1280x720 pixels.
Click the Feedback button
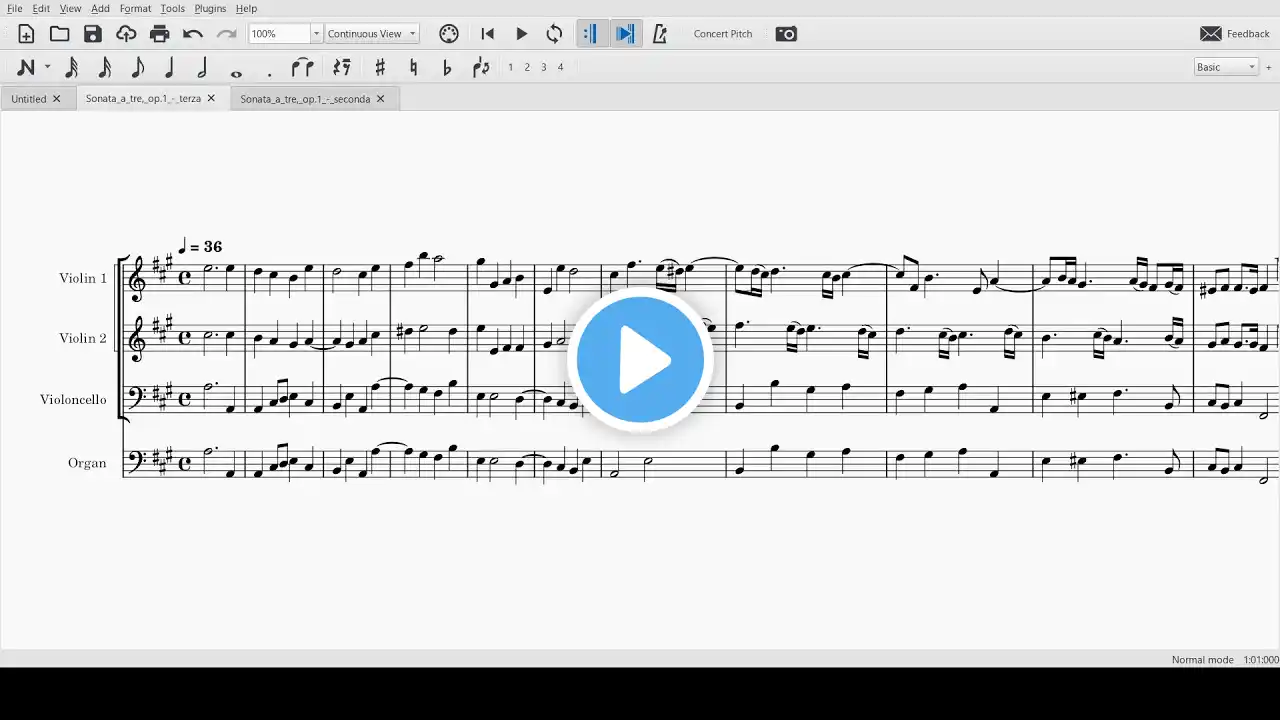coord(1234,34)
